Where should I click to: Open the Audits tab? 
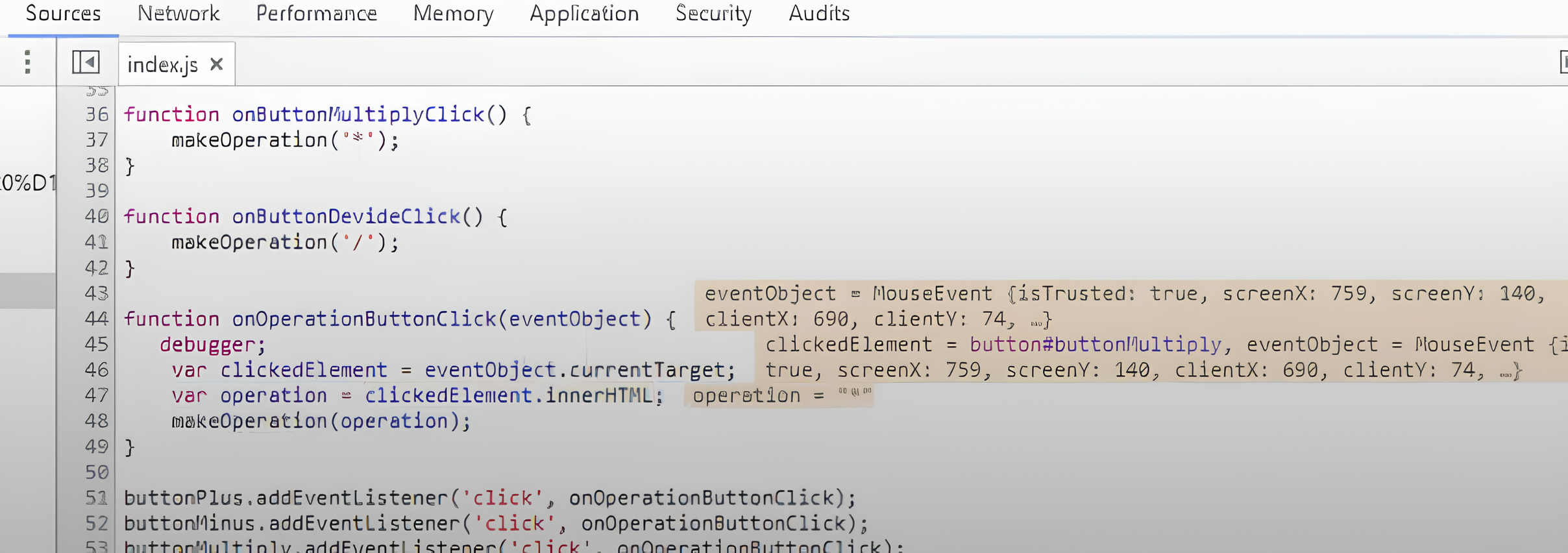click(x=819, y=14)
